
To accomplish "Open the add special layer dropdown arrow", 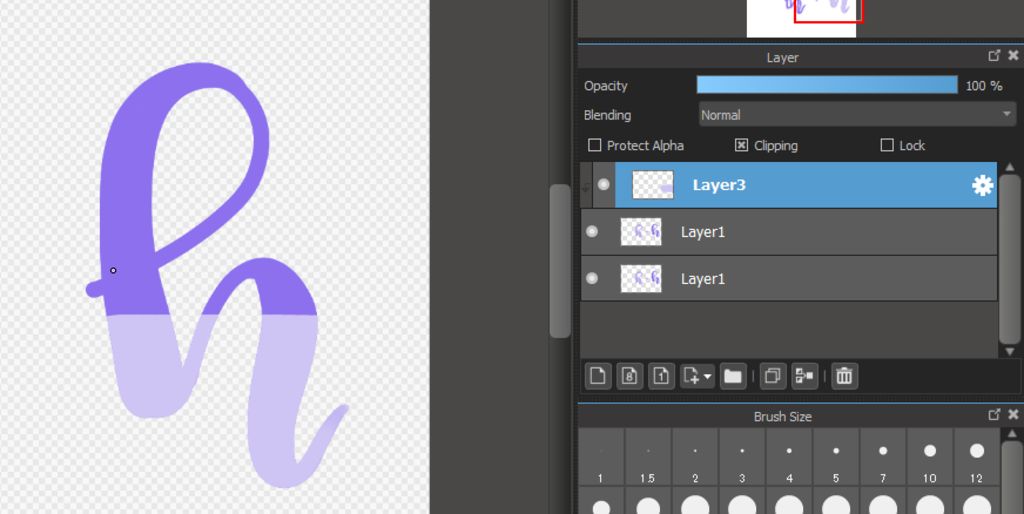I will (x=708, y=377).
